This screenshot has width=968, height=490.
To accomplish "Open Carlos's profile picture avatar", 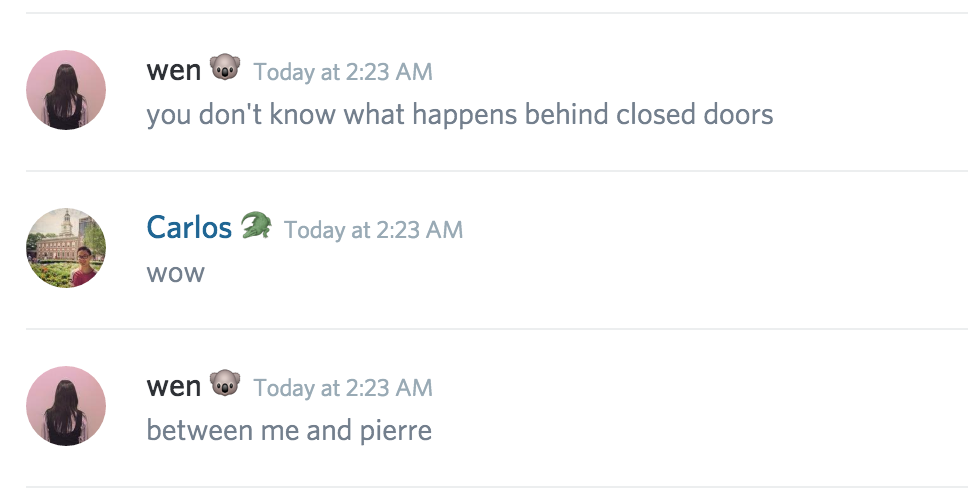I will 66,248.
